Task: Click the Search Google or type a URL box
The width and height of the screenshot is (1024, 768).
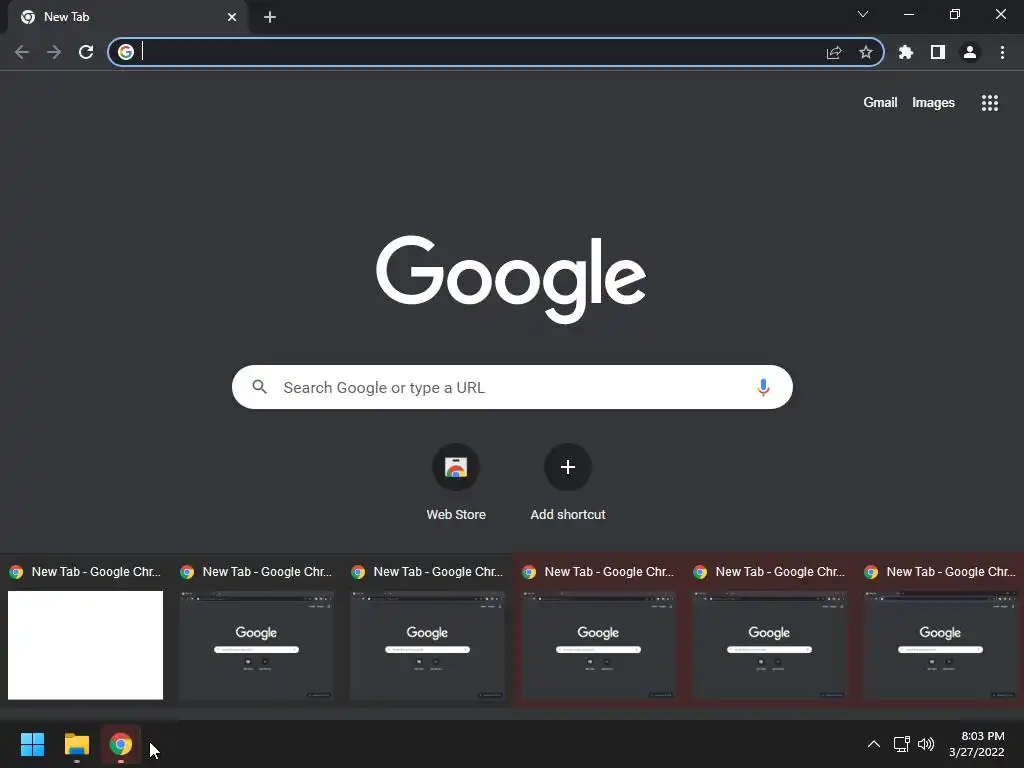Action: click(x=513, y=387)
